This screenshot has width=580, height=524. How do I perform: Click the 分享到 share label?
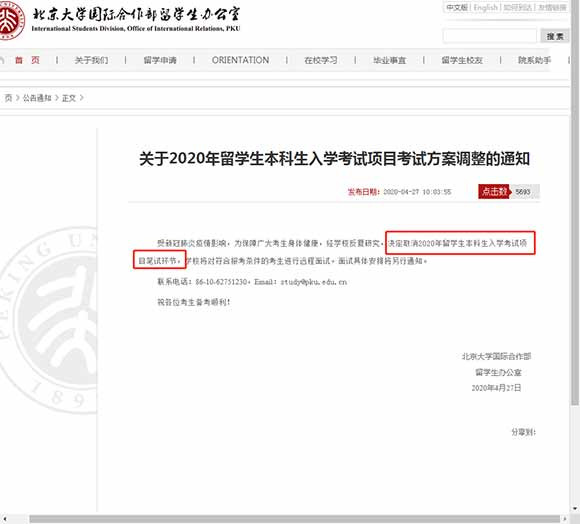(523, 432)
